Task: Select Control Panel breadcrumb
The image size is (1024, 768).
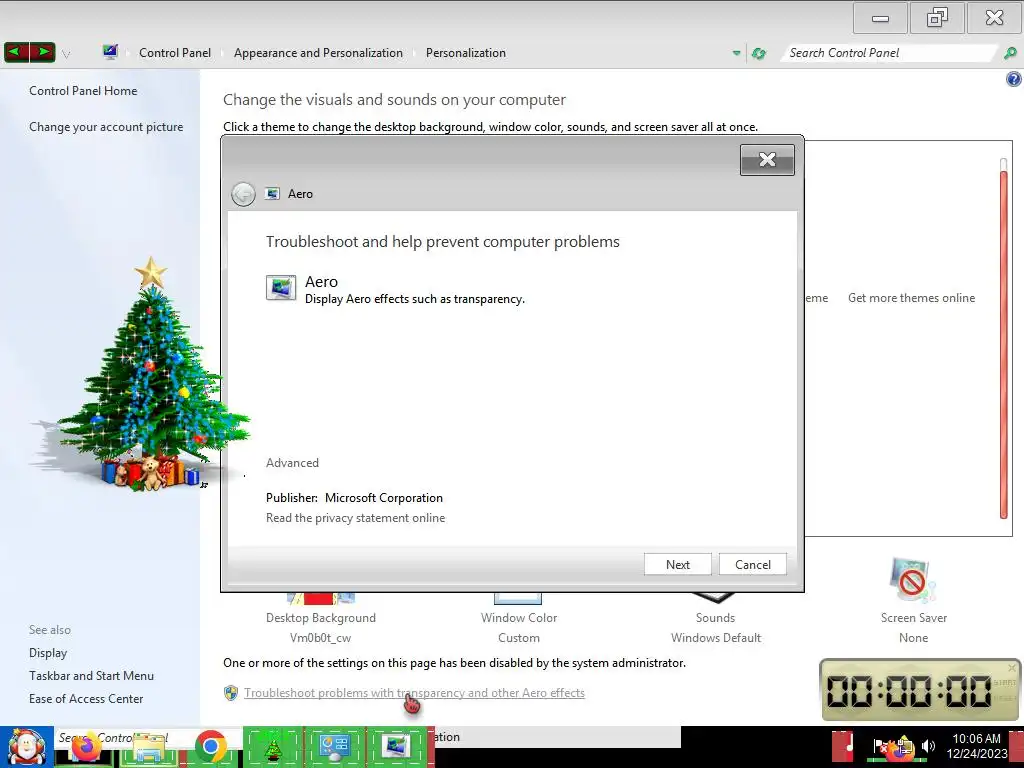Action: point(175,53)
